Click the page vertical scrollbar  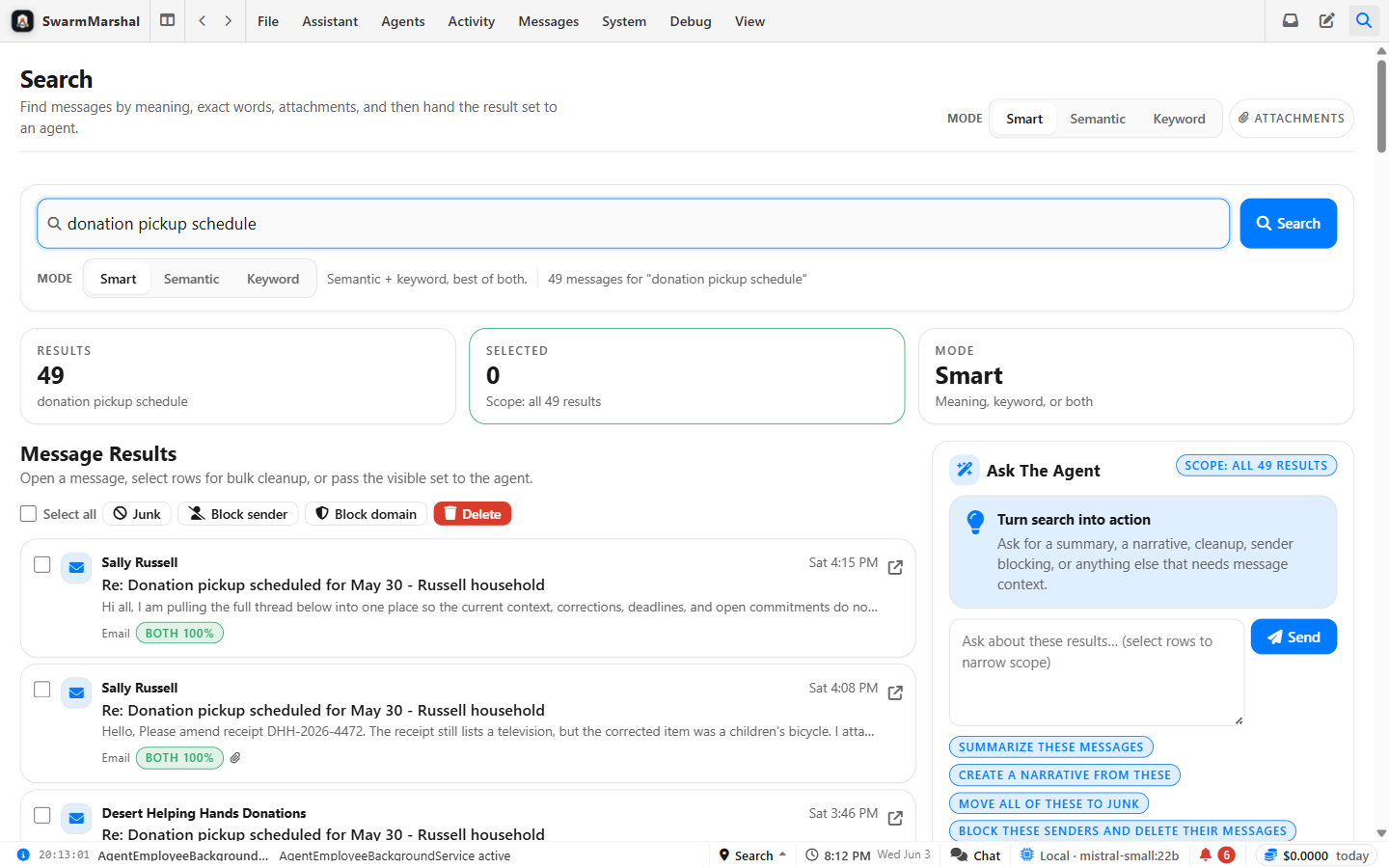click(1381, 106)
